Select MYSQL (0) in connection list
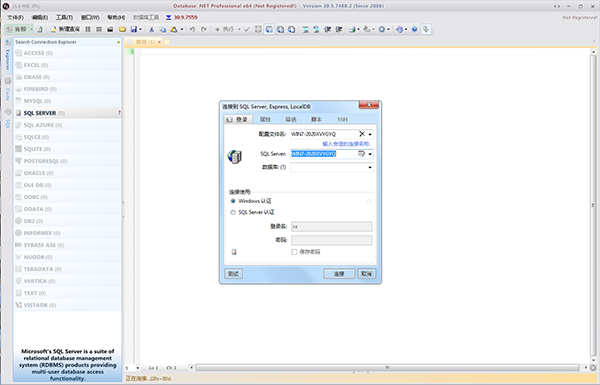This screenshot has height=385, width=600. coord(67,101)
